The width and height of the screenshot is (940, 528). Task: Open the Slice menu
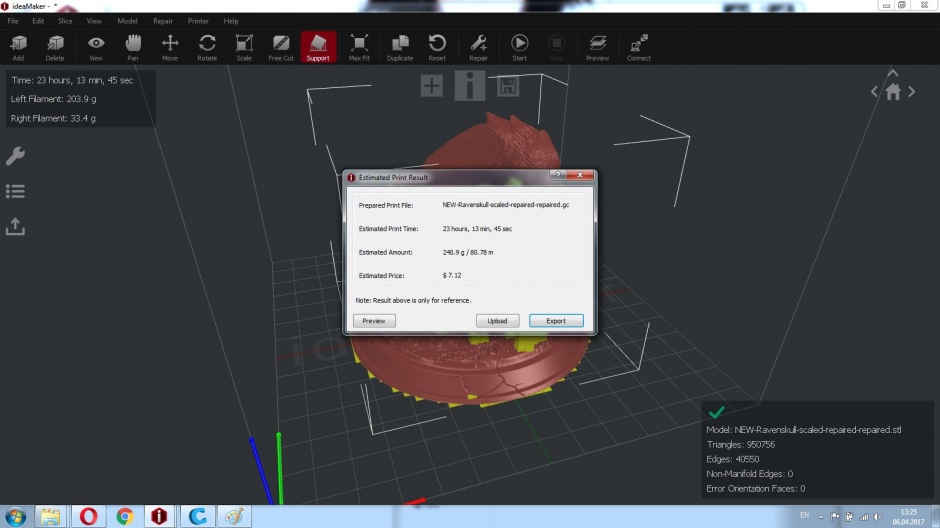point(65,21)
